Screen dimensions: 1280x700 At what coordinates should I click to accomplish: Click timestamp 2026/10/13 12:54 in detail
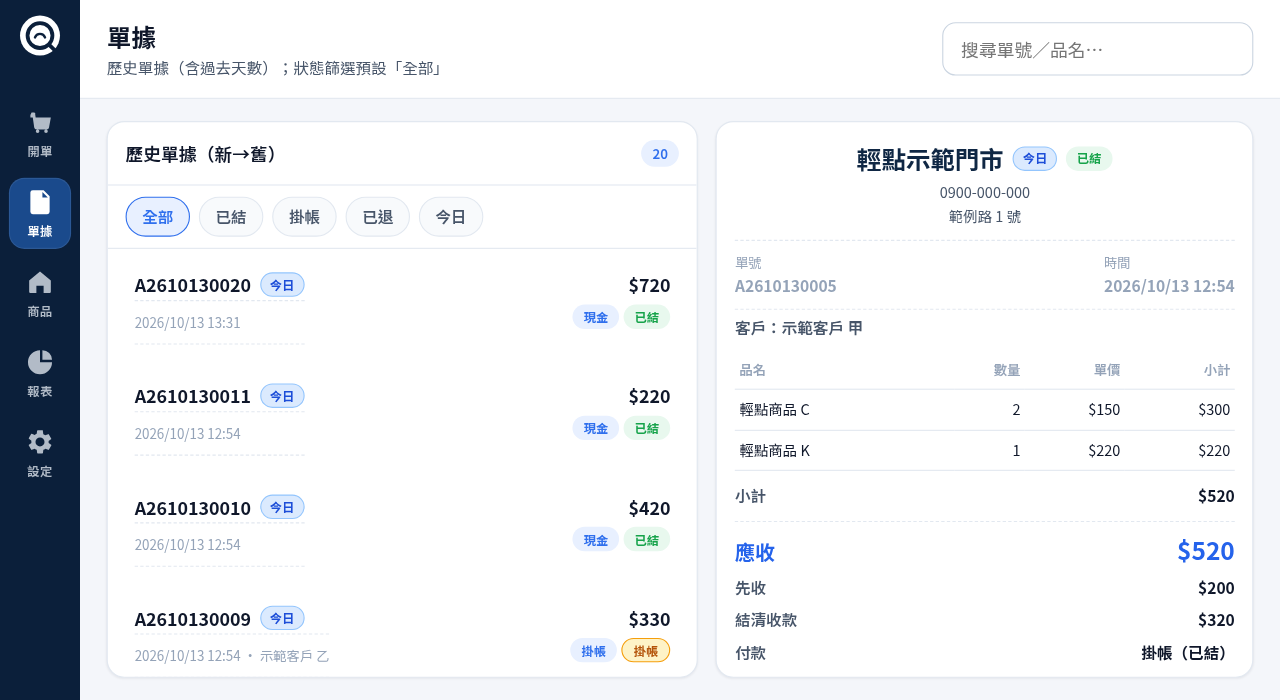[x=1169, y=286]
